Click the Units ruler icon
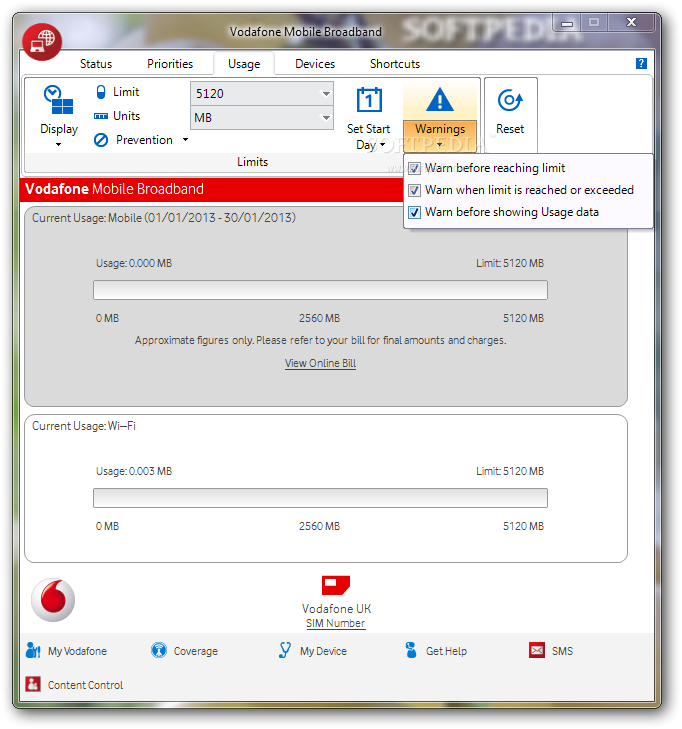Viewport: 682px width, 729px height. click(101, 116)
